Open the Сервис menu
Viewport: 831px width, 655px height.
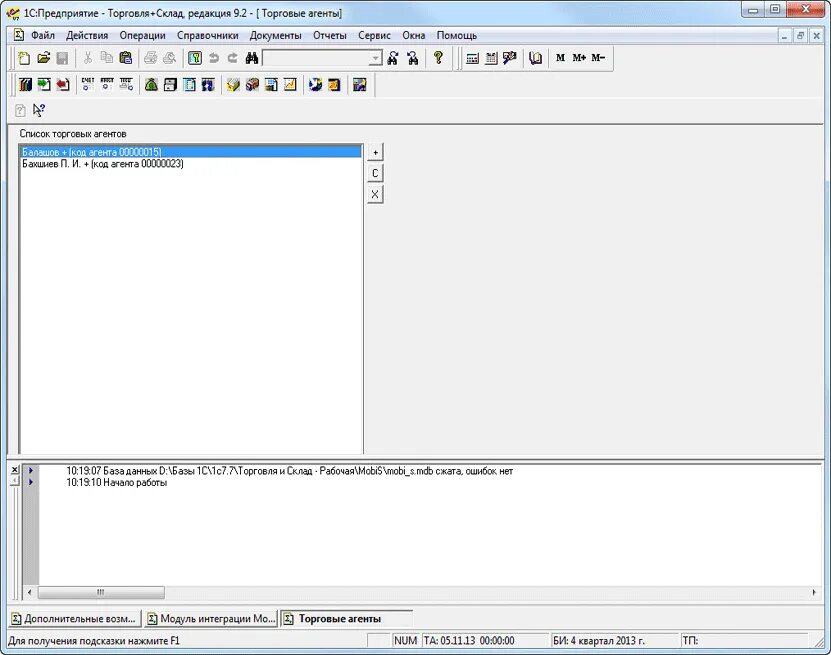[374, 36]
